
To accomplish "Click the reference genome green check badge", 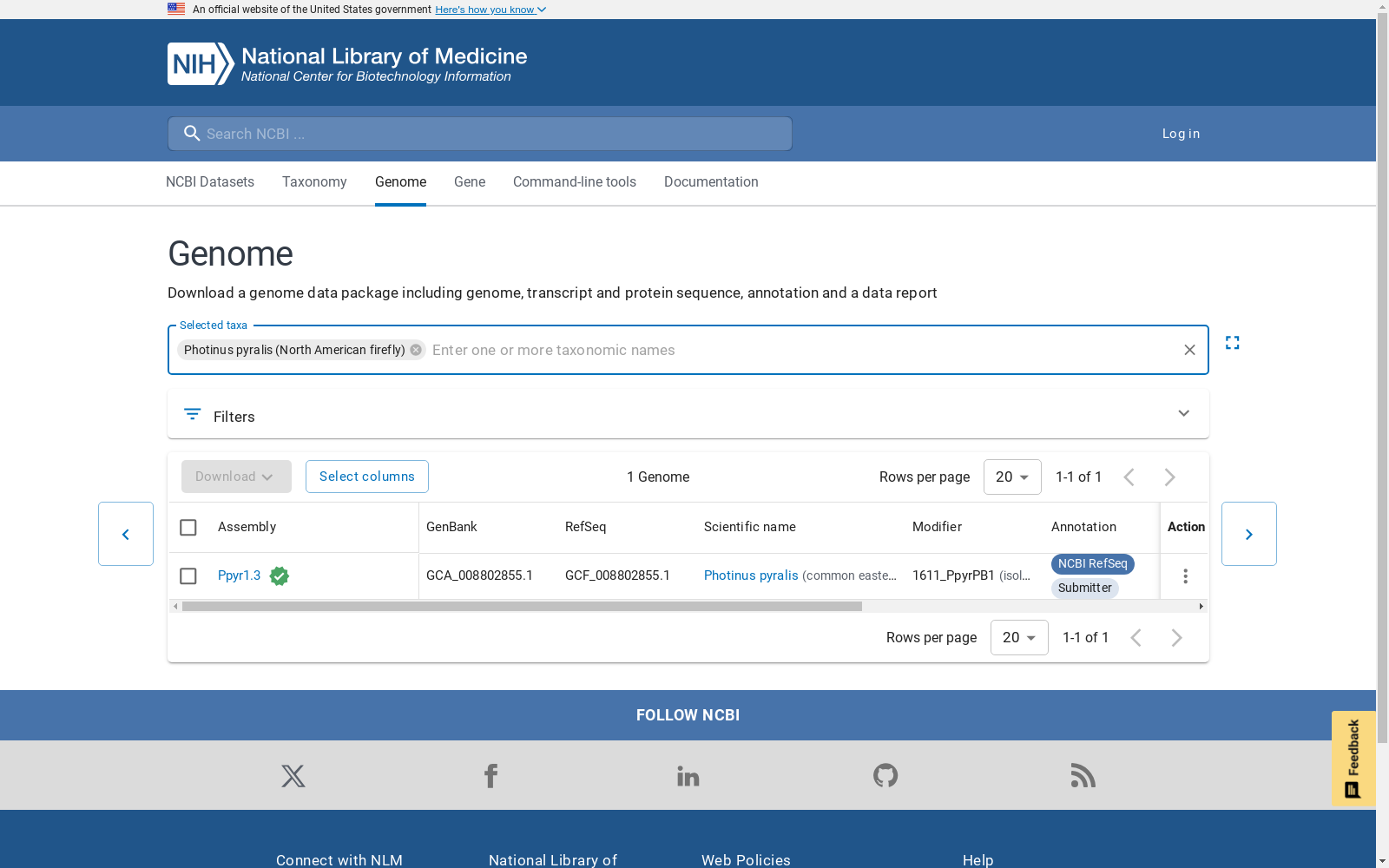I will tap(280, 576).
